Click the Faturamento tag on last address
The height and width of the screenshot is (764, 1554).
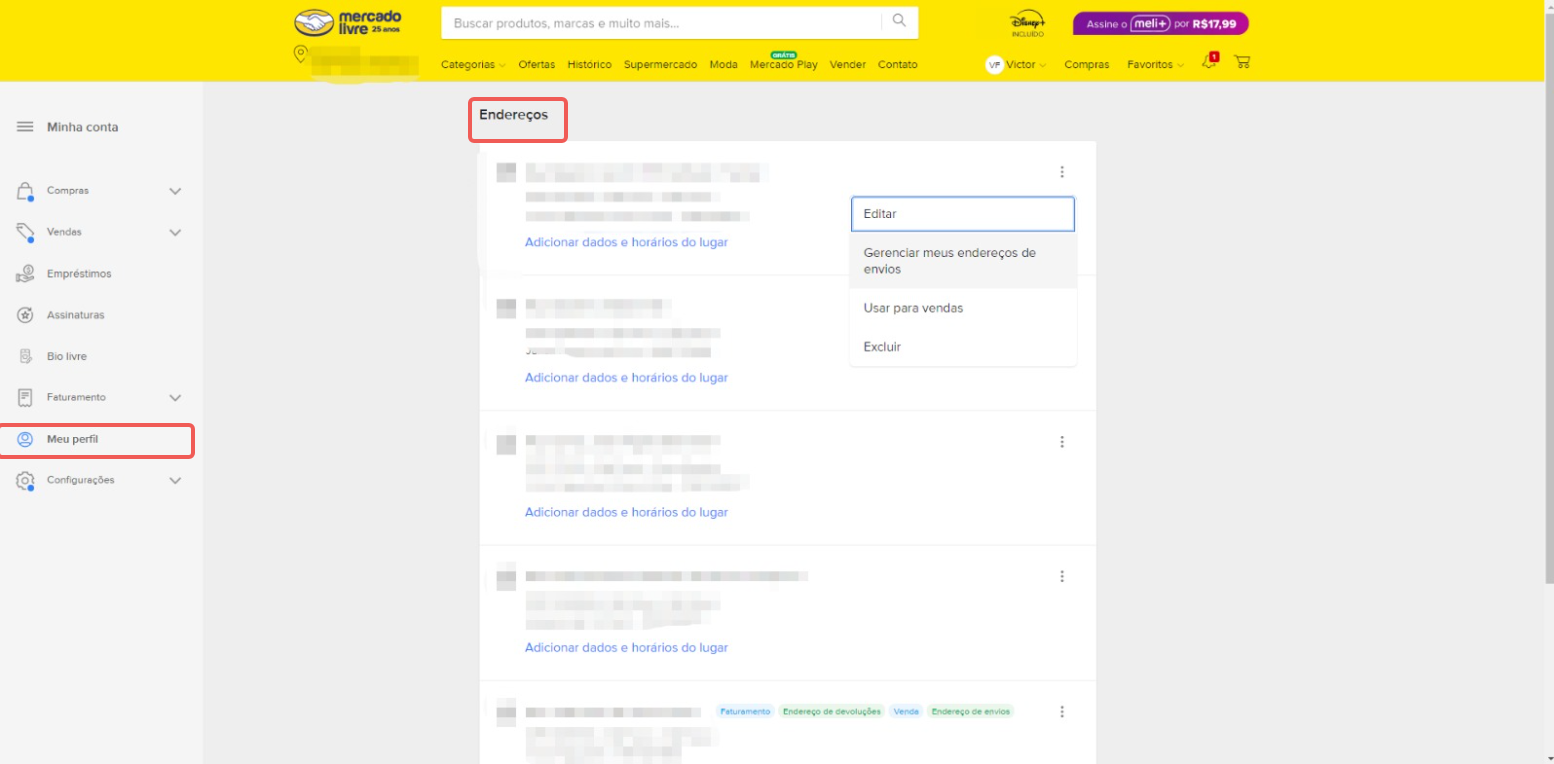pyautogui.click(x=745, y=711)
